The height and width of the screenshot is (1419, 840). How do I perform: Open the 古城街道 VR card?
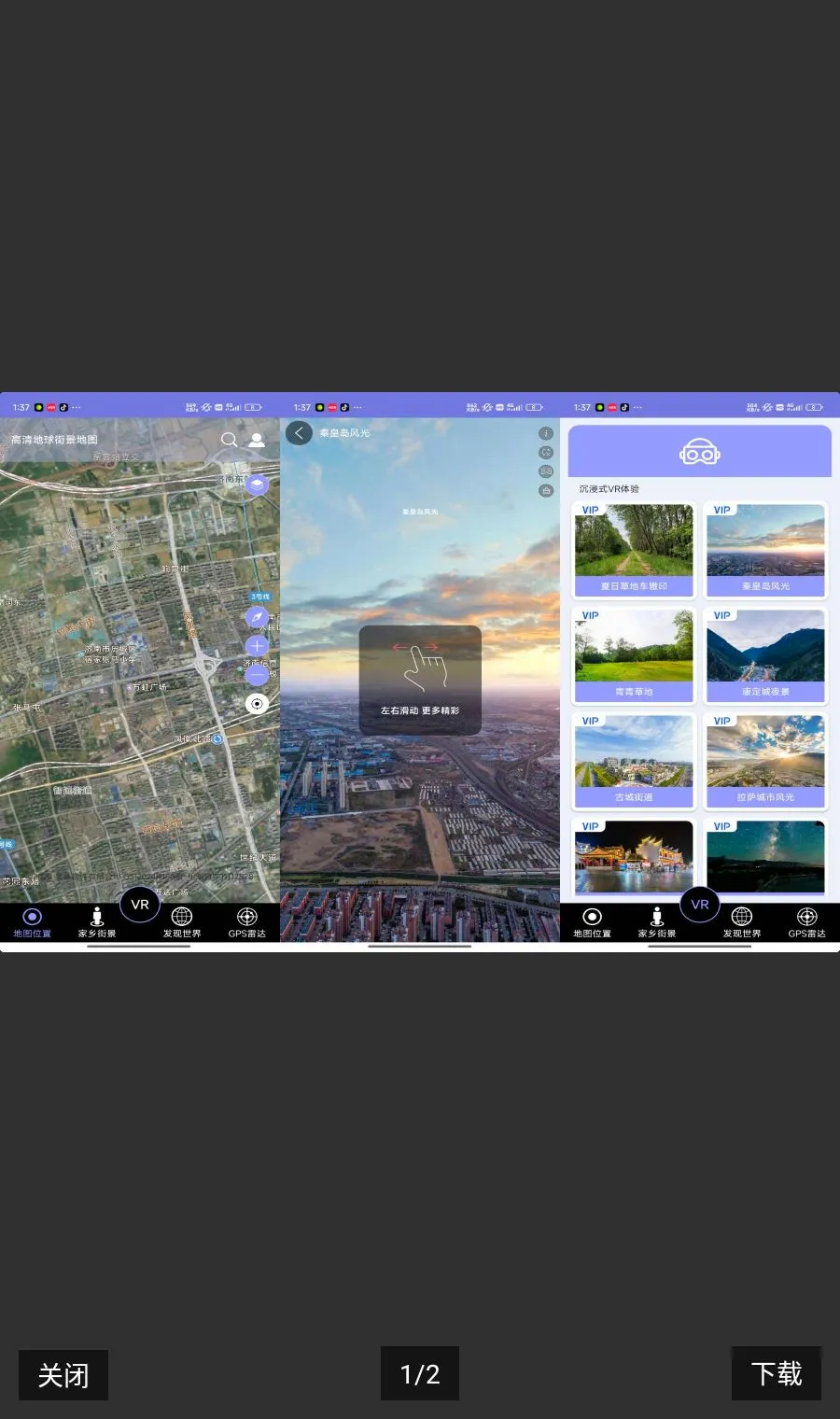[x=634, y=761]
